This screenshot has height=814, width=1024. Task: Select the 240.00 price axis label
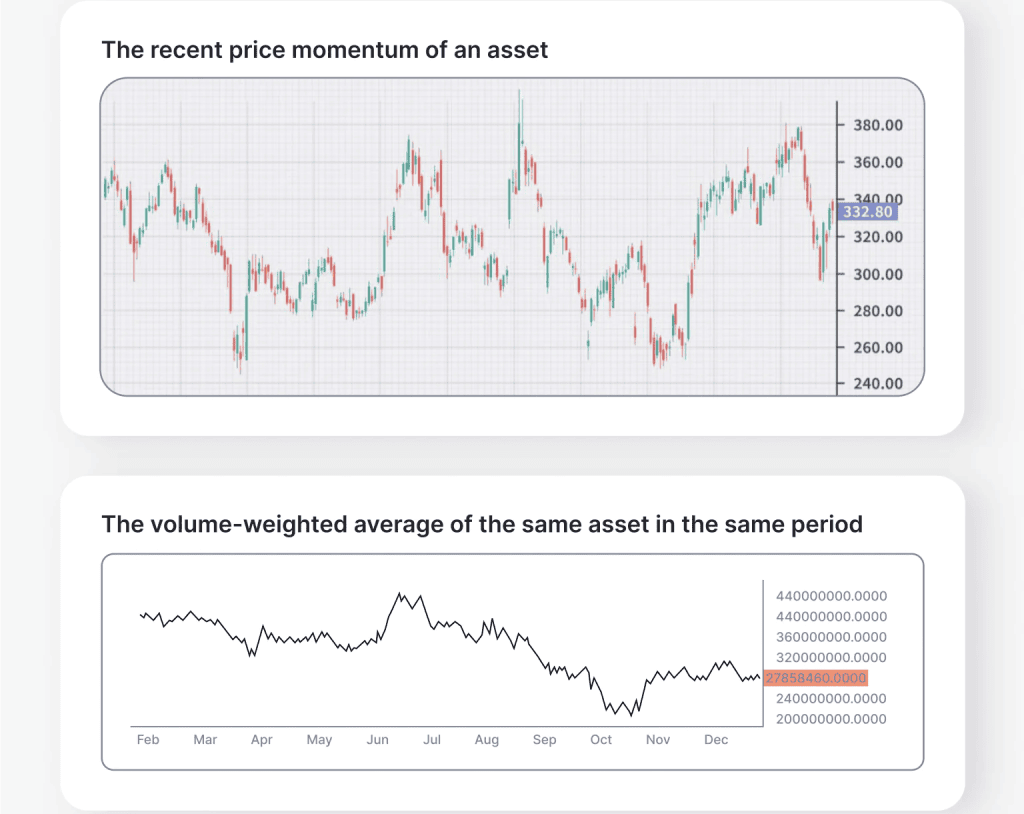pyautogui.click(x=878, y=384)
